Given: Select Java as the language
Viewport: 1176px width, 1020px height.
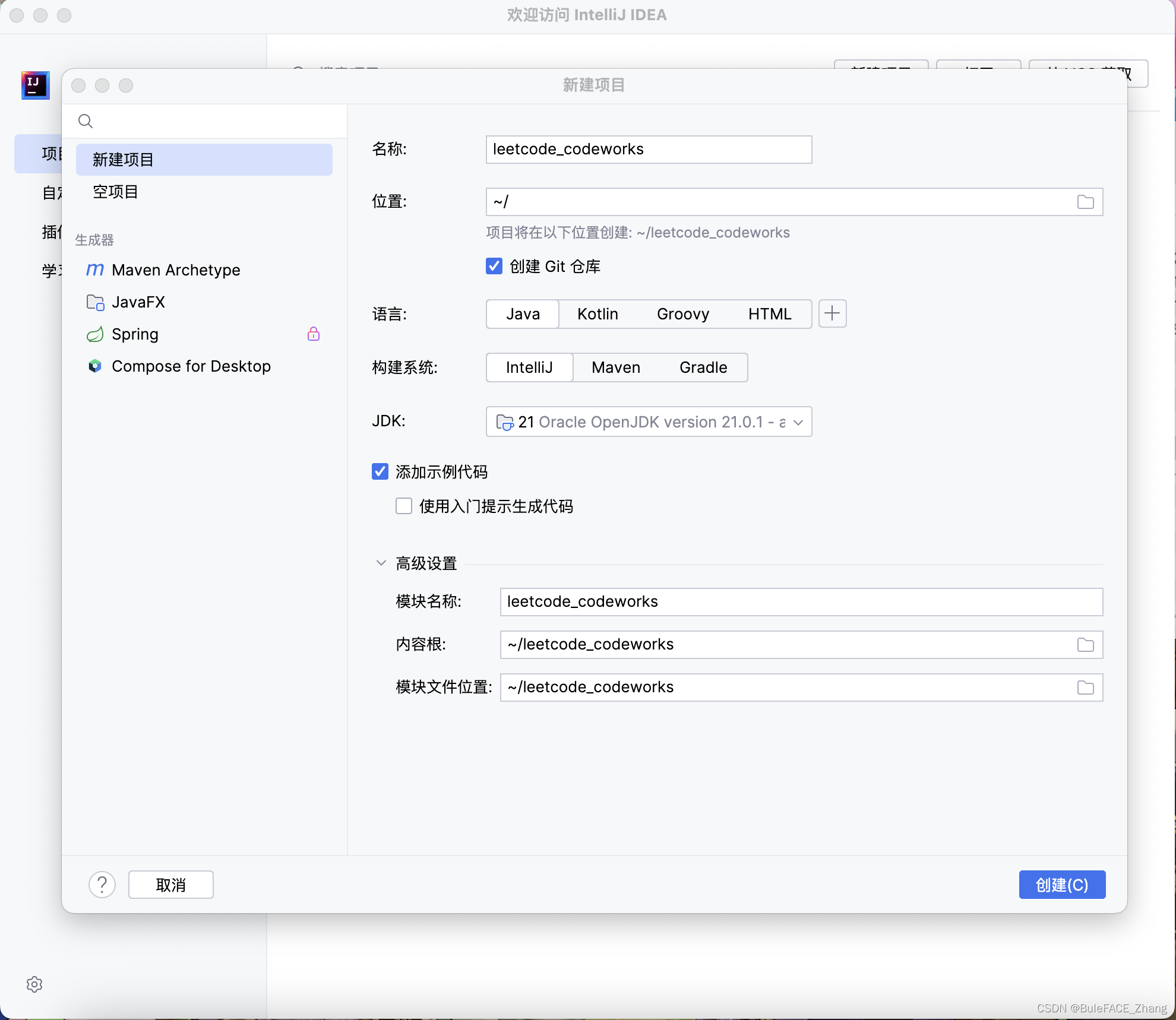Looking at the screenshot, I should point(523,314).
